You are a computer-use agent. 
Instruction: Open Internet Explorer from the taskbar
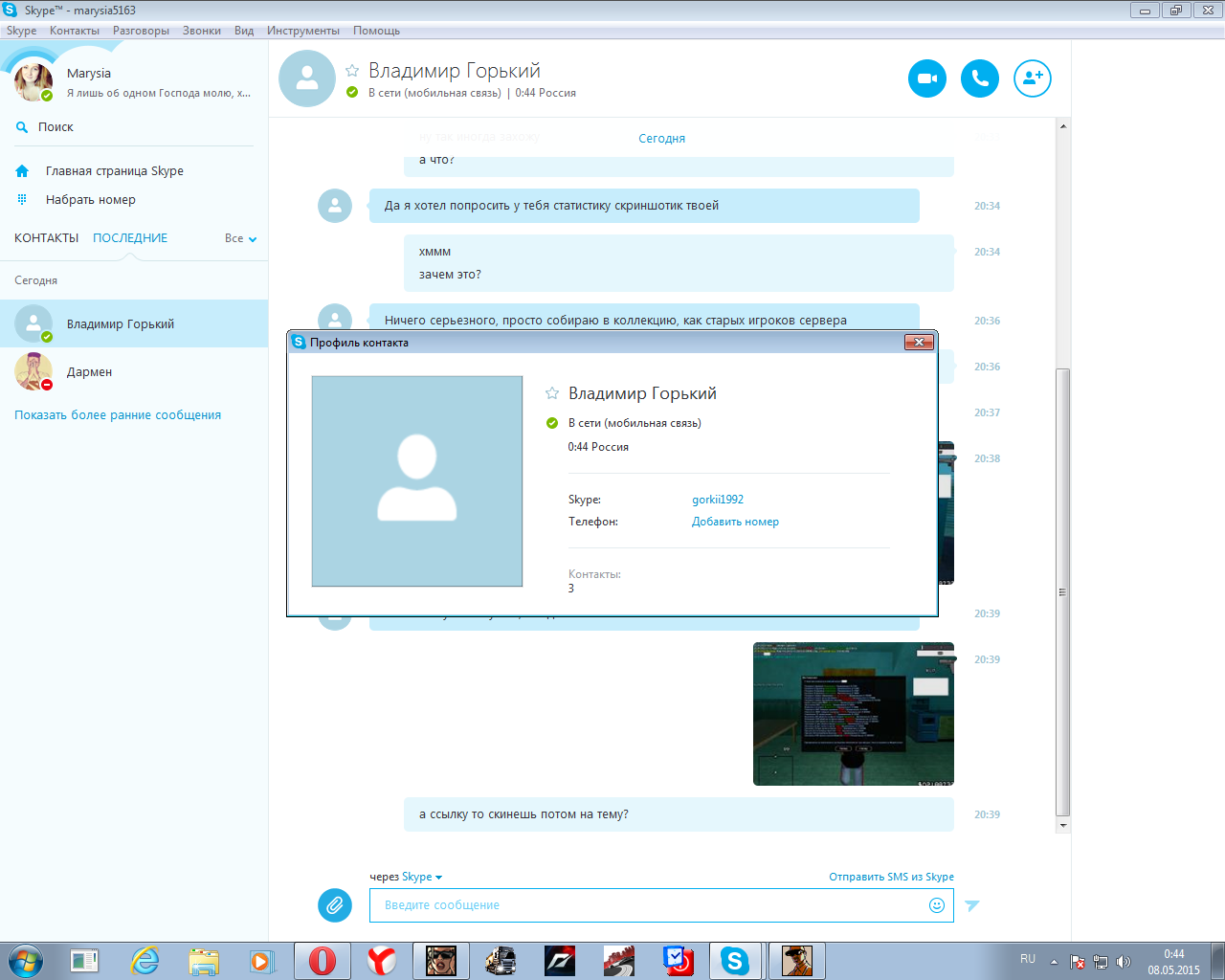point(145,961)
